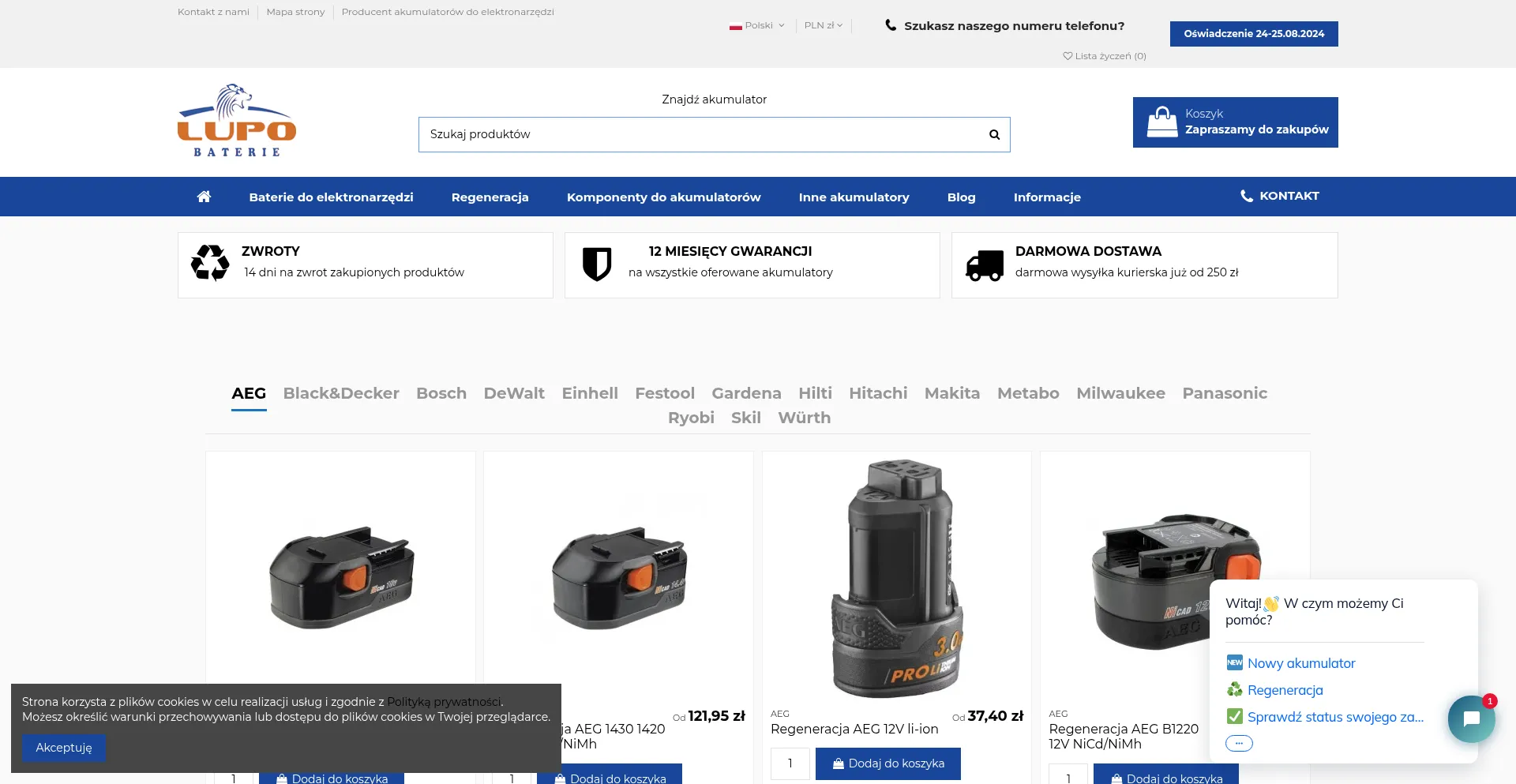Click quantity field for AEG 12V li-ion
This screenshot has width=1516, height=784.
pyautogui.click(x=790, y=763)
